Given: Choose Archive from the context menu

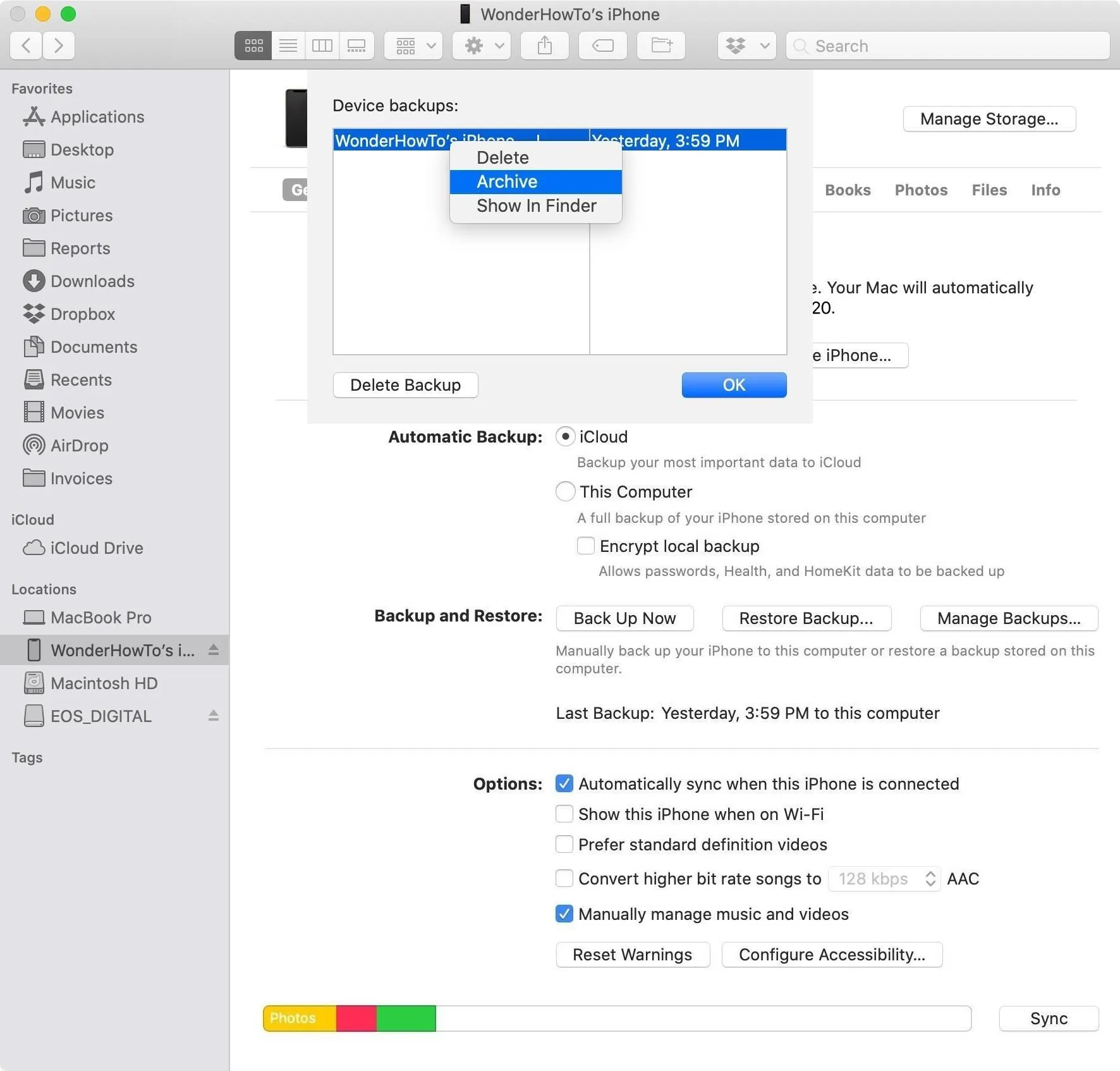Looking at the screenshot, I should click(x=535, y=182).
